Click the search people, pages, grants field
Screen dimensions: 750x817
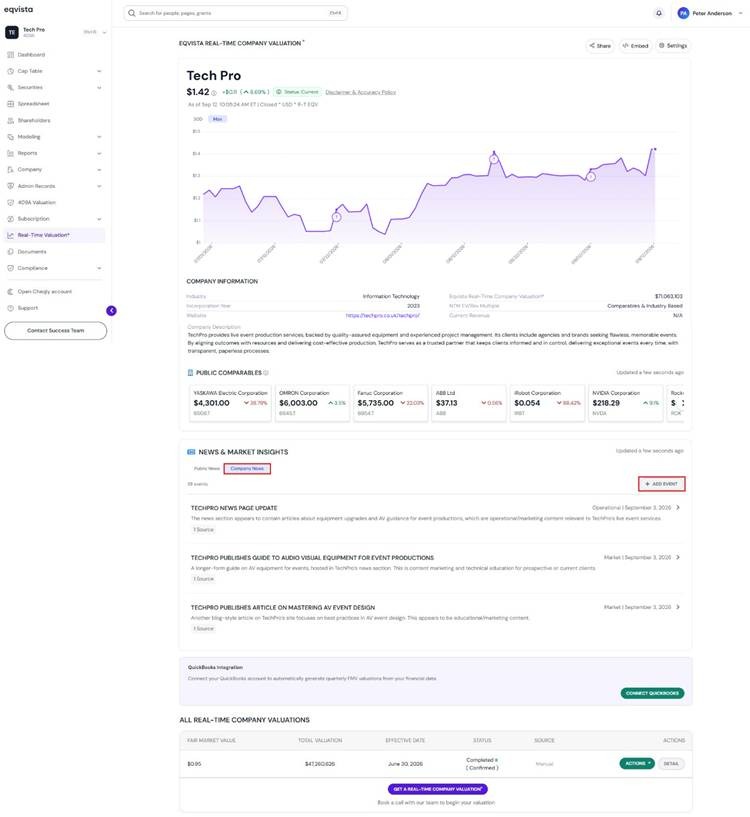[236, 13]
